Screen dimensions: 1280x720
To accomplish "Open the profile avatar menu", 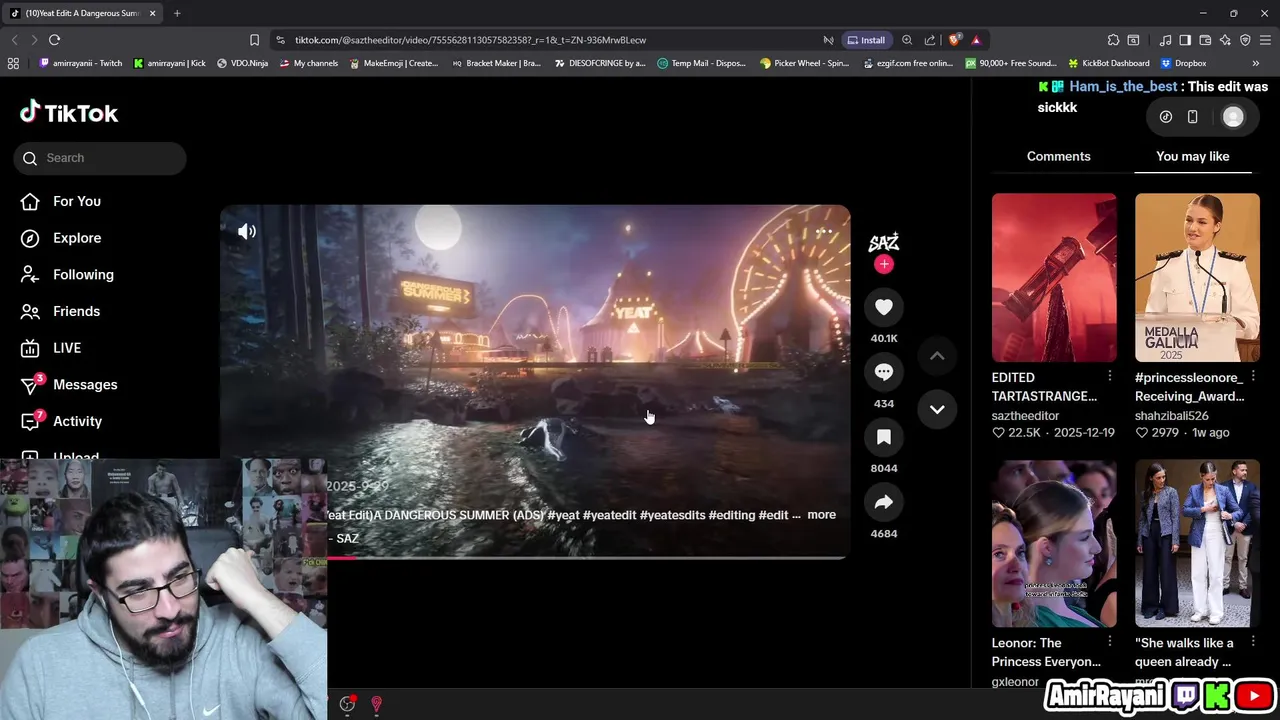I will pos(1233,117).
